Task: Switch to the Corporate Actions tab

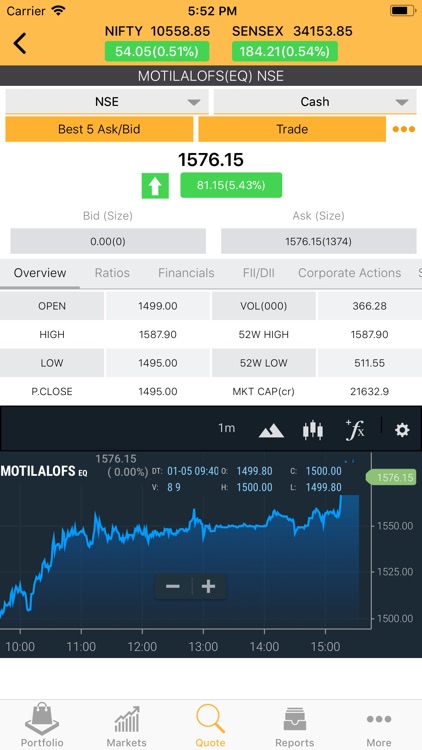Action: click(349, 273)
